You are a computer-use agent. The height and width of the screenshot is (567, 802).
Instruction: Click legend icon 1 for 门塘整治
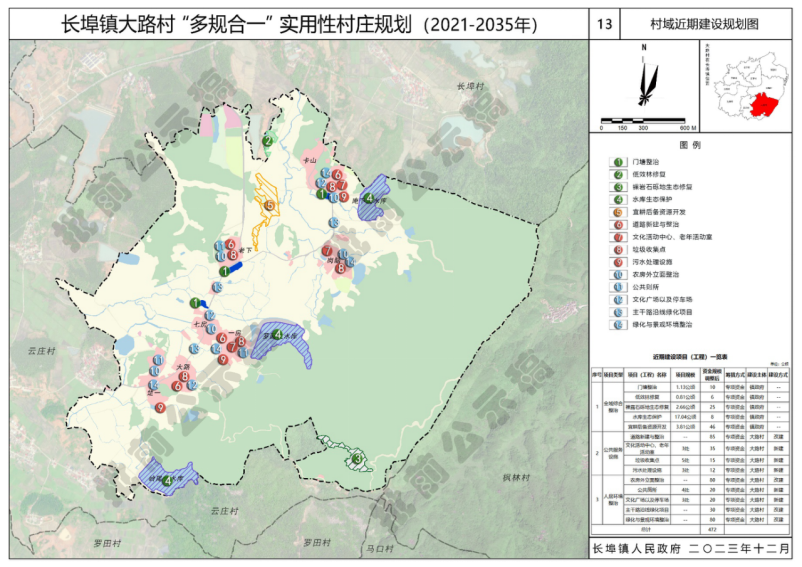(x=620, y=161)
